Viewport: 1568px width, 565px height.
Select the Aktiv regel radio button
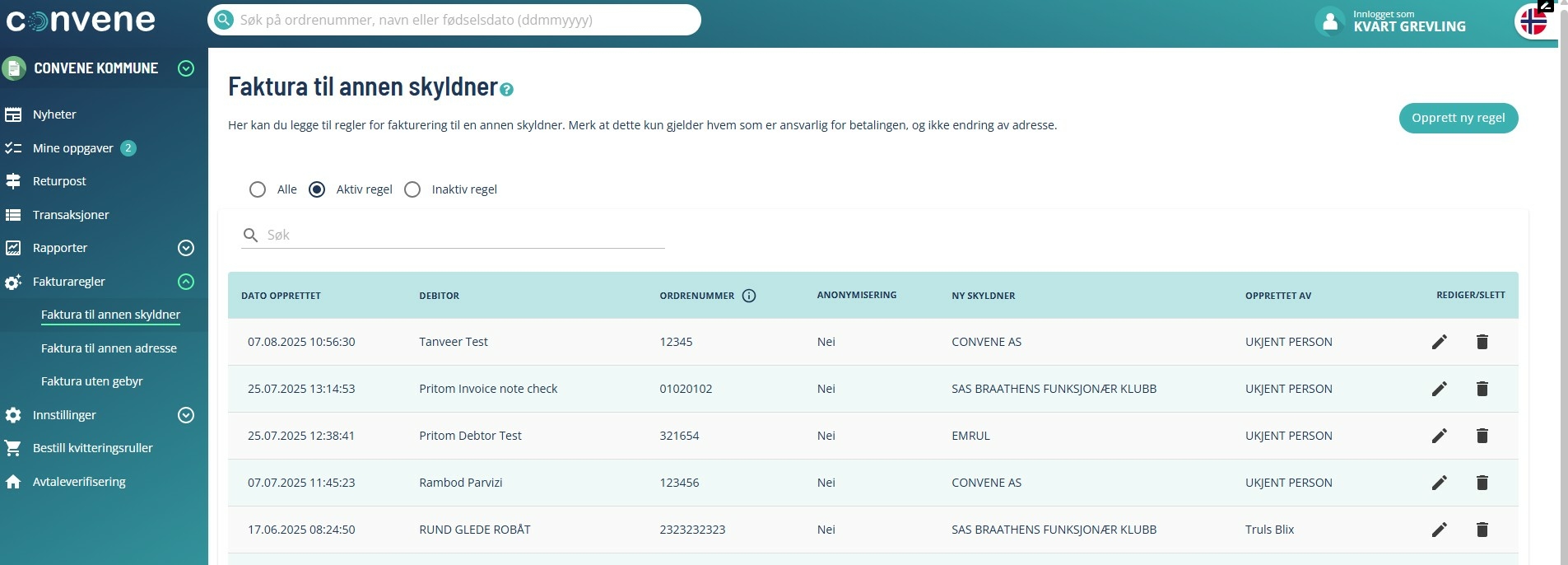coord(317,189)
